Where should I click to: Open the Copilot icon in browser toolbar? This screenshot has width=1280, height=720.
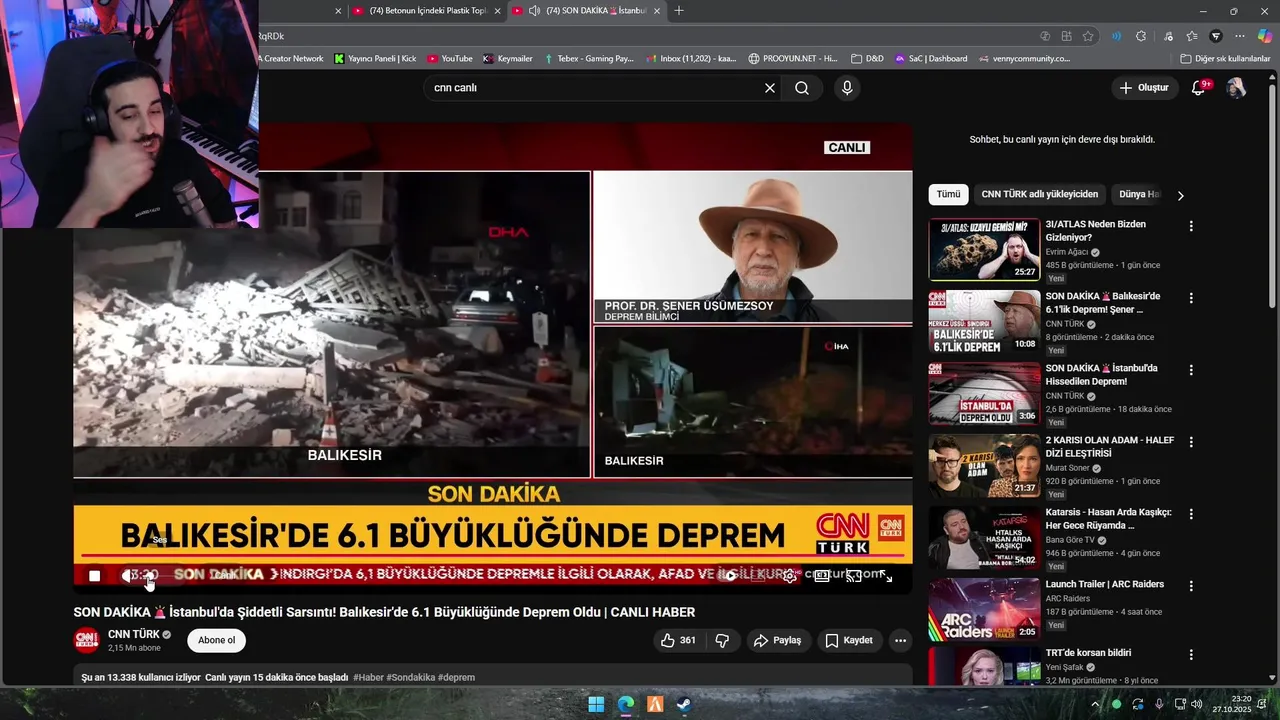click(x=1264, y=36)
